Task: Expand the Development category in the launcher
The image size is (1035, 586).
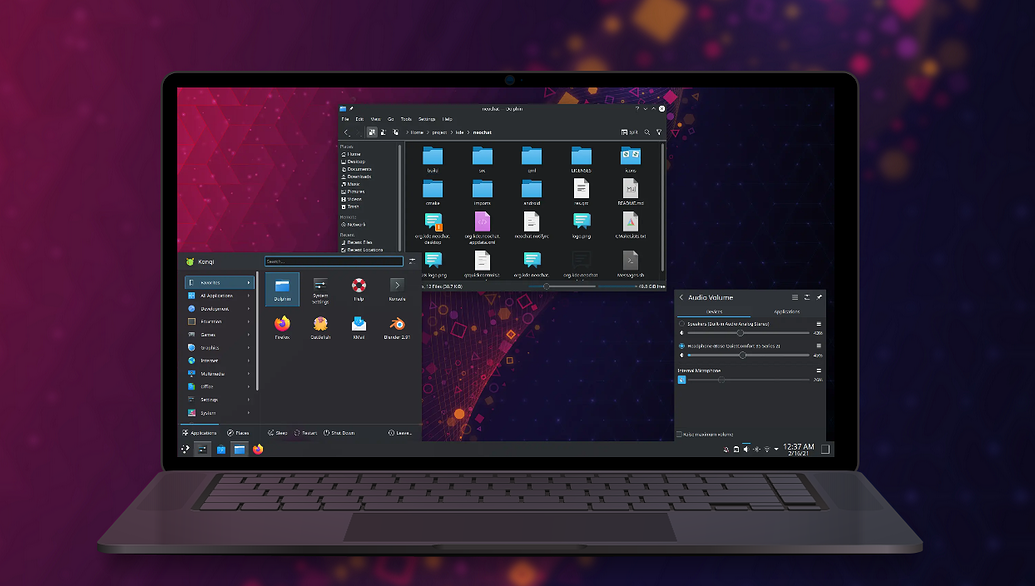Action: coord(212,309)
